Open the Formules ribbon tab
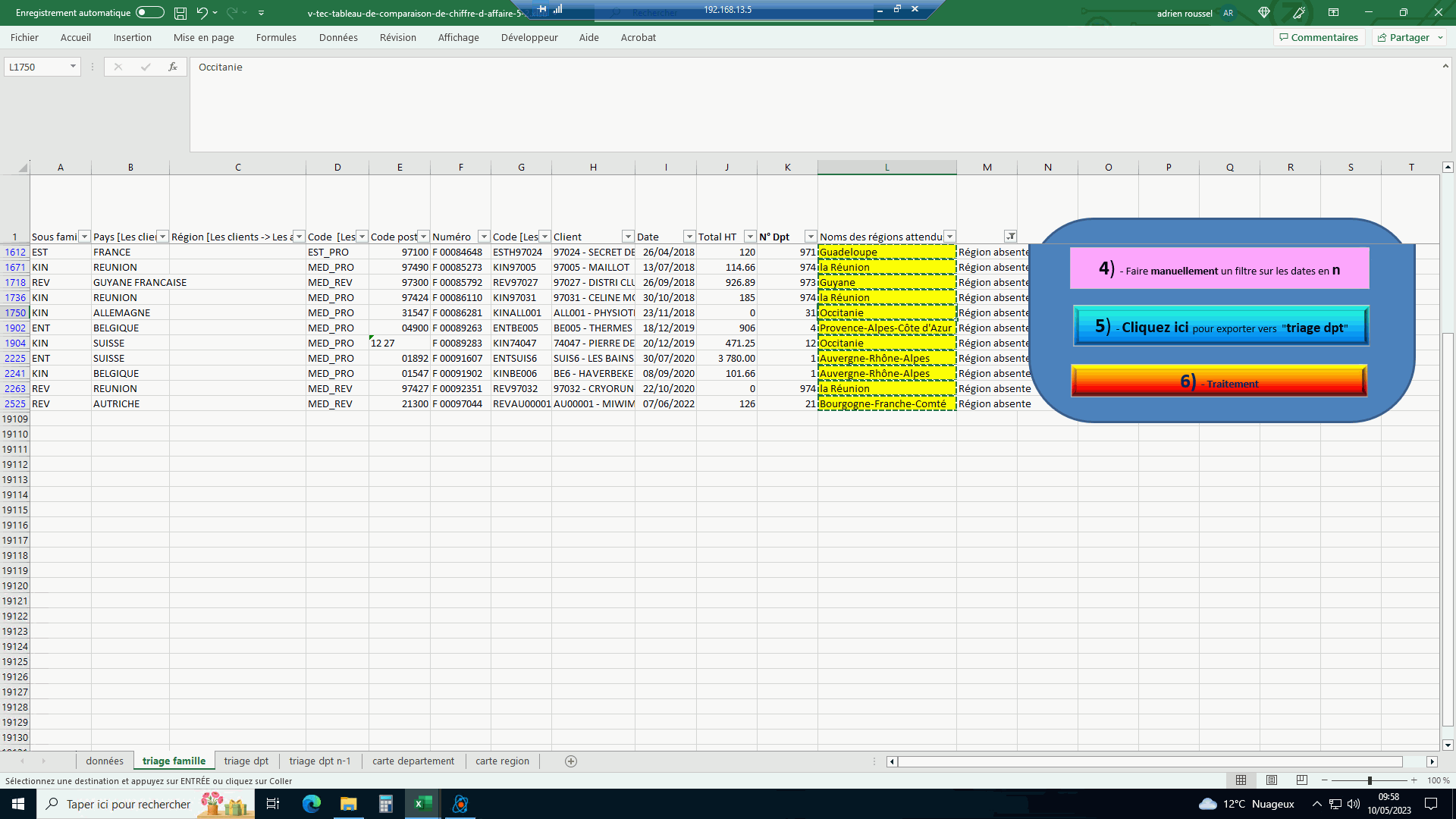 tap(276, 37)
